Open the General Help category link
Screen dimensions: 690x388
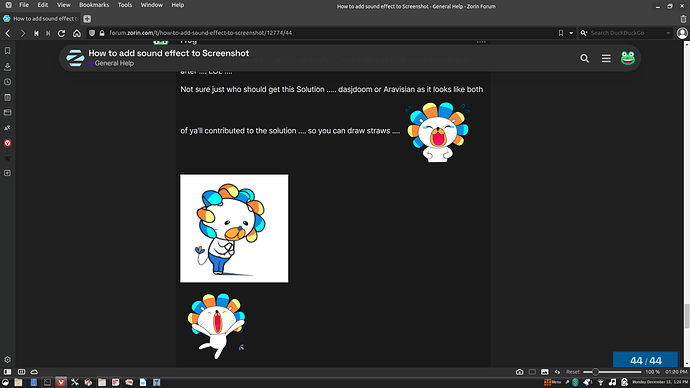point(114,63)
